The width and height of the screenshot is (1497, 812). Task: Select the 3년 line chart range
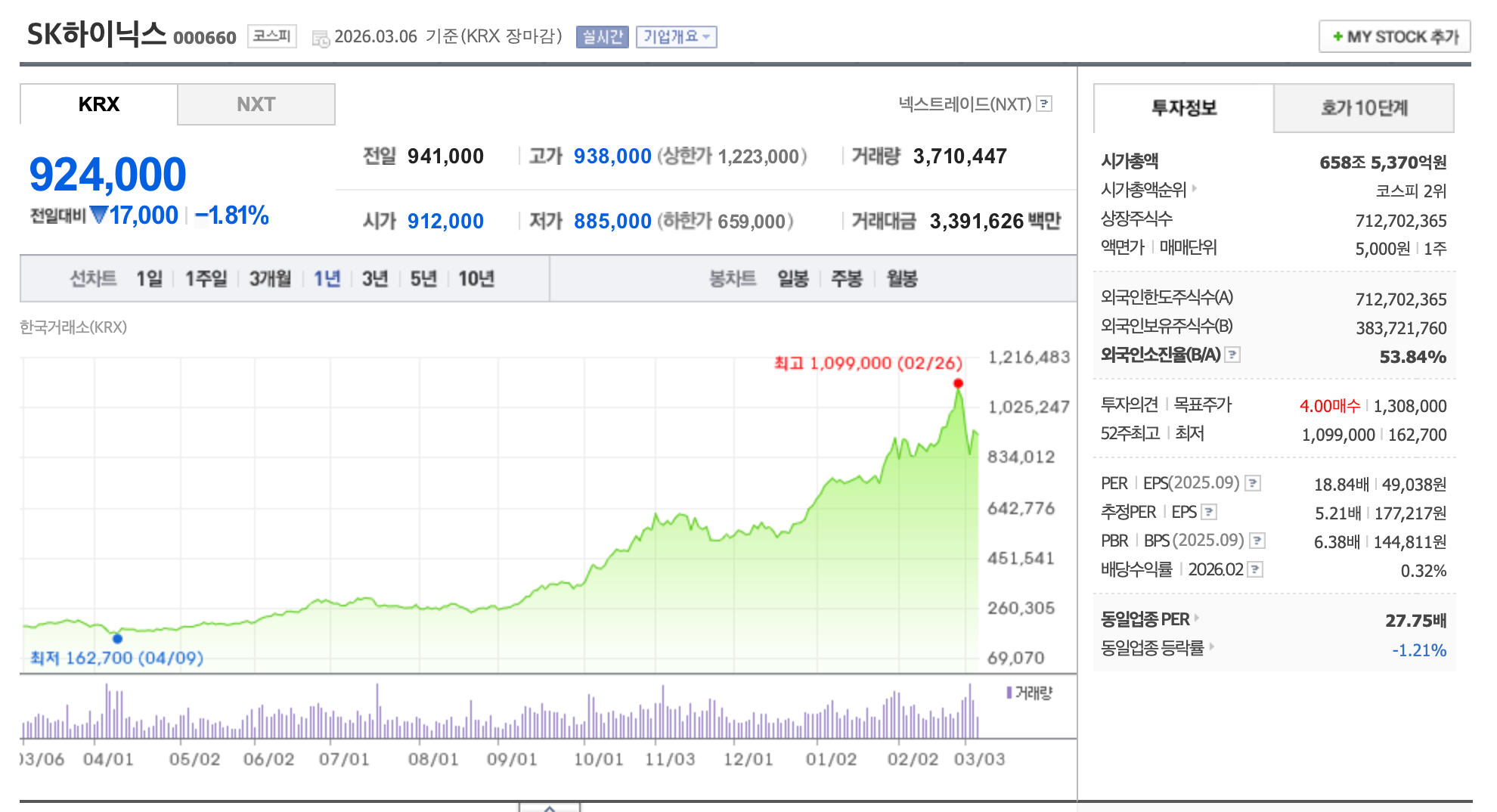click(375, 279)
